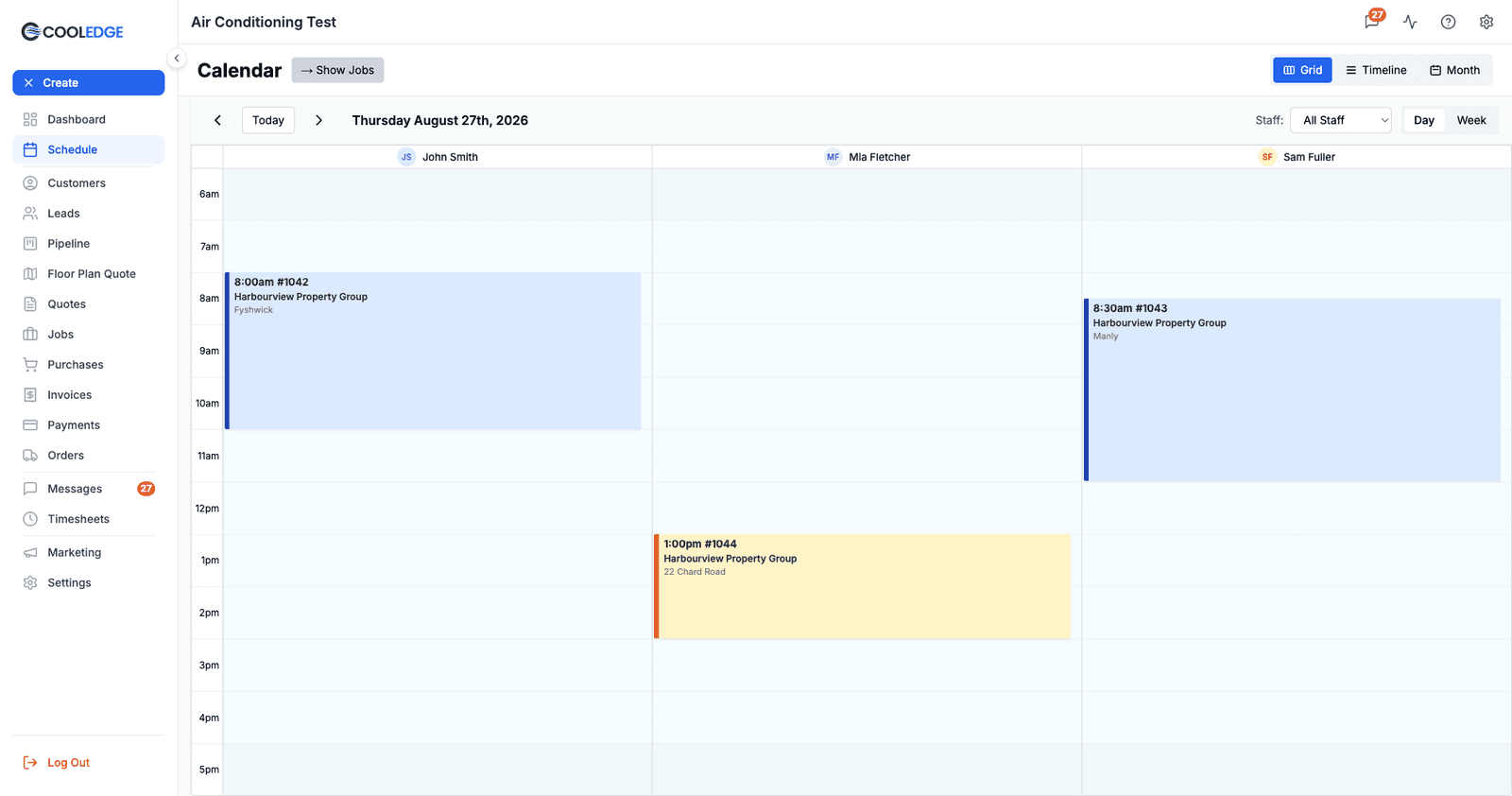The width and height of the screenshot is (1512, 796).
Task: Open the help question mark icon
Action: point(1448,22)
